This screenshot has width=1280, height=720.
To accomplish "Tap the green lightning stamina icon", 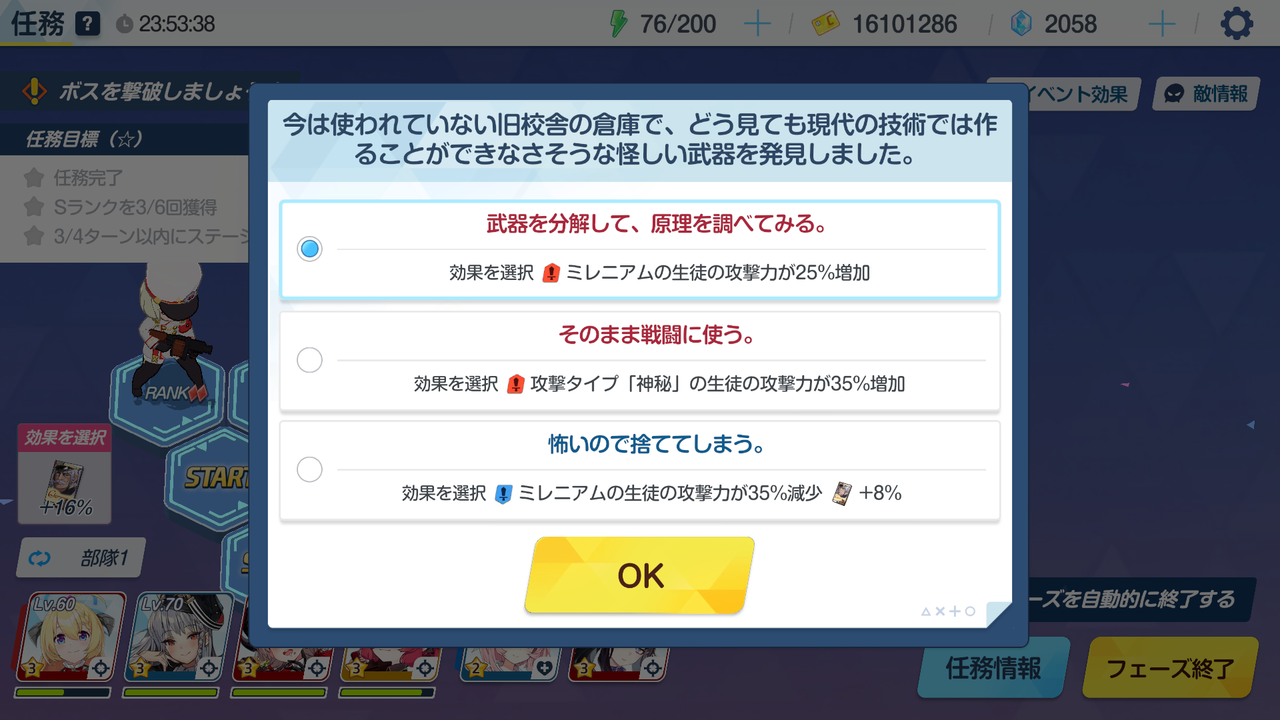I will [619, 23].
